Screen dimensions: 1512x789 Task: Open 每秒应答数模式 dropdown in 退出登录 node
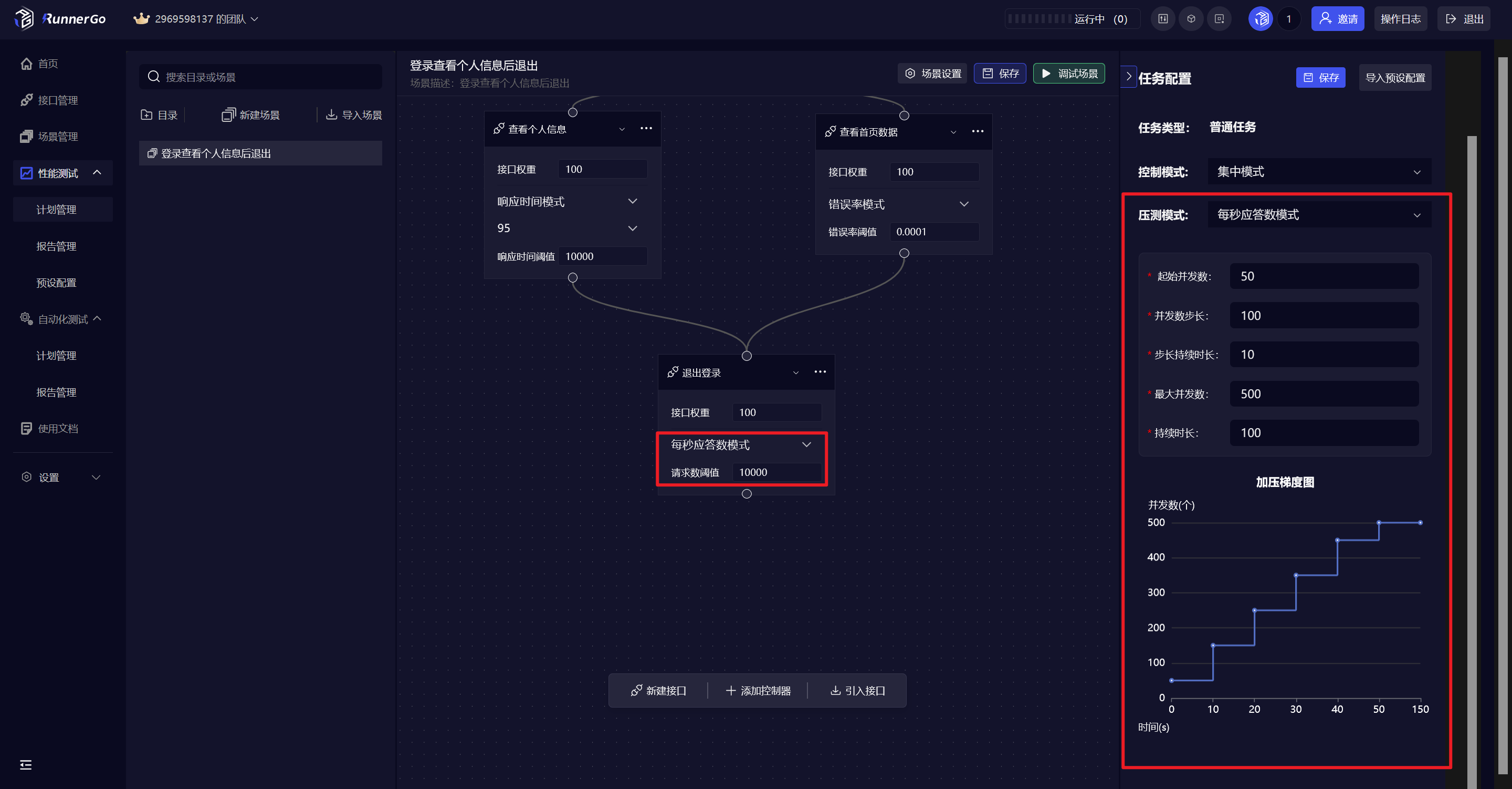(742, 445)
